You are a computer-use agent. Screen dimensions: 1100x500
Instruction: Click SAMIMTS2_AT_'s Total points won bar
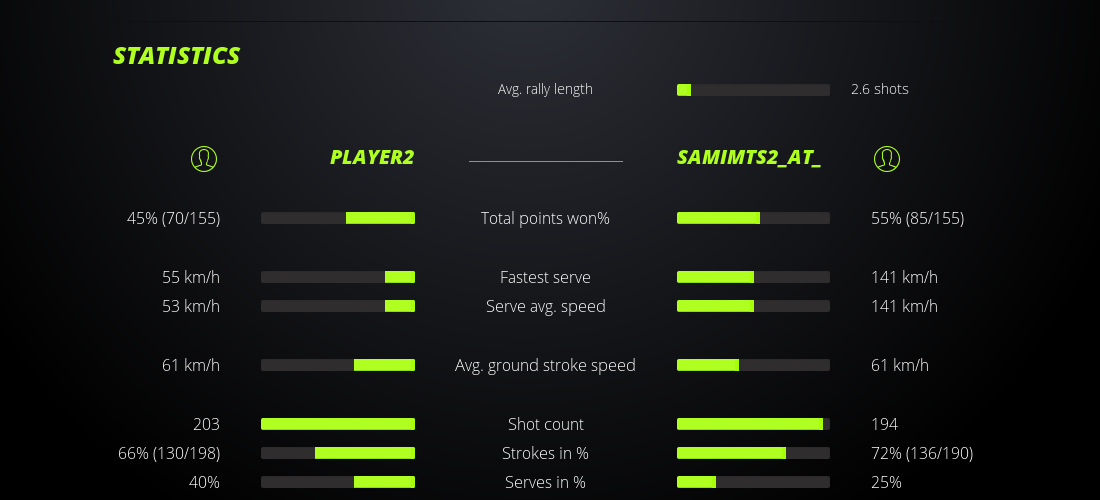(753, 218)
